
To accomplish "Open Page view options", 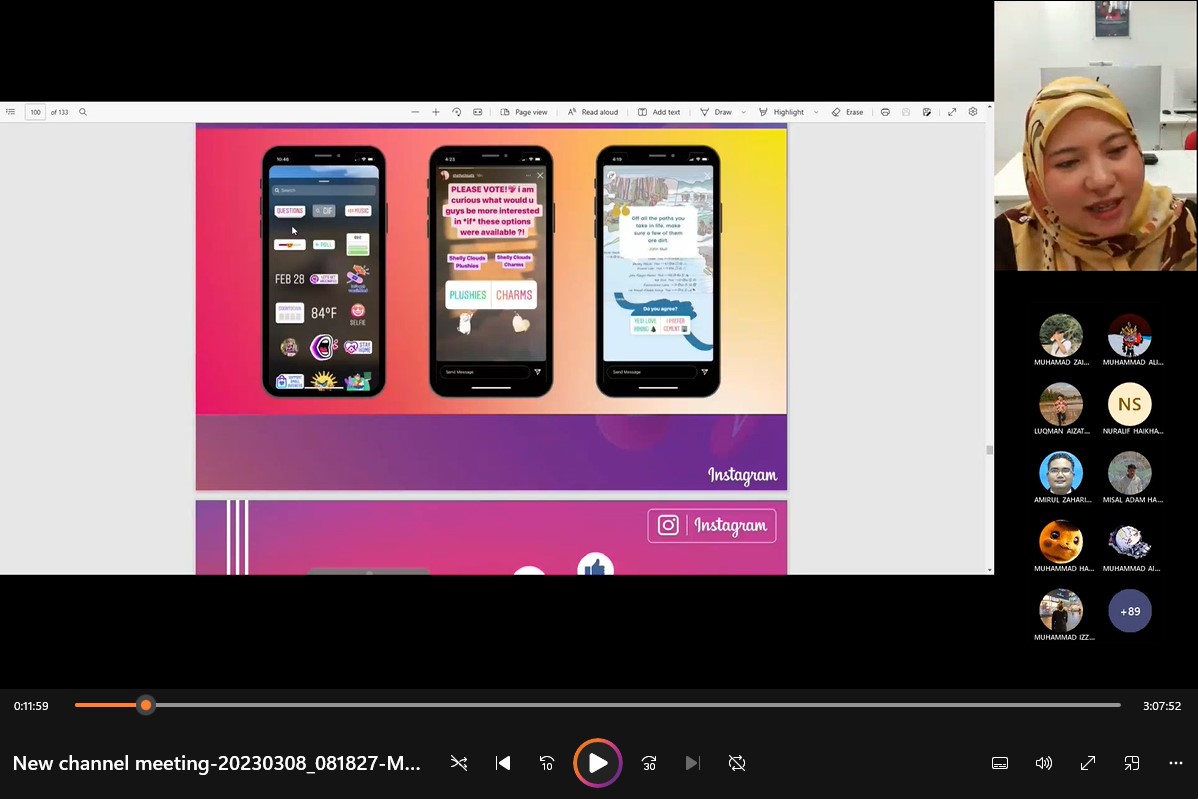I will (524, 112).
